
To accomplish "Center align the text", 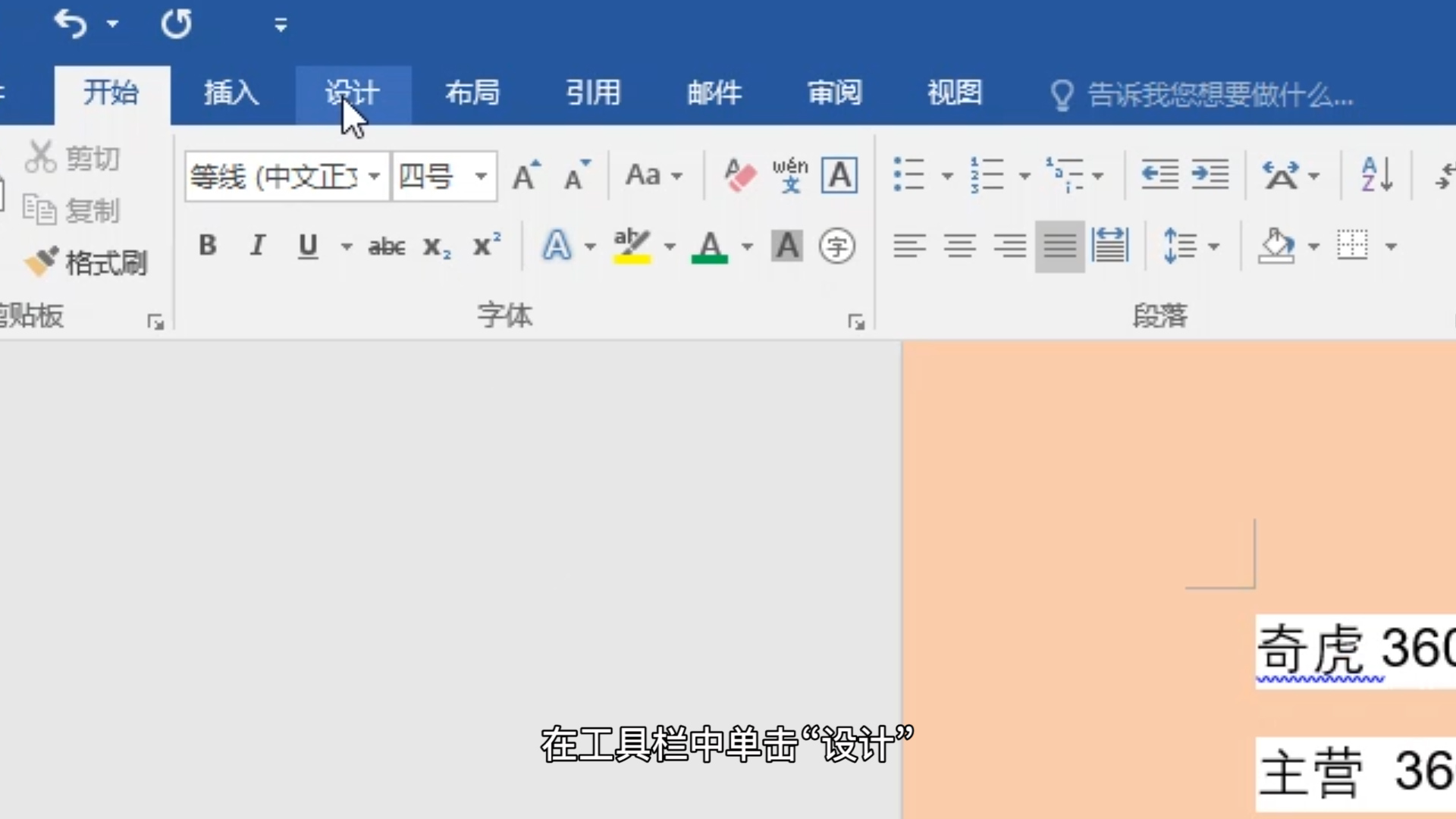I will click(960, 246).
